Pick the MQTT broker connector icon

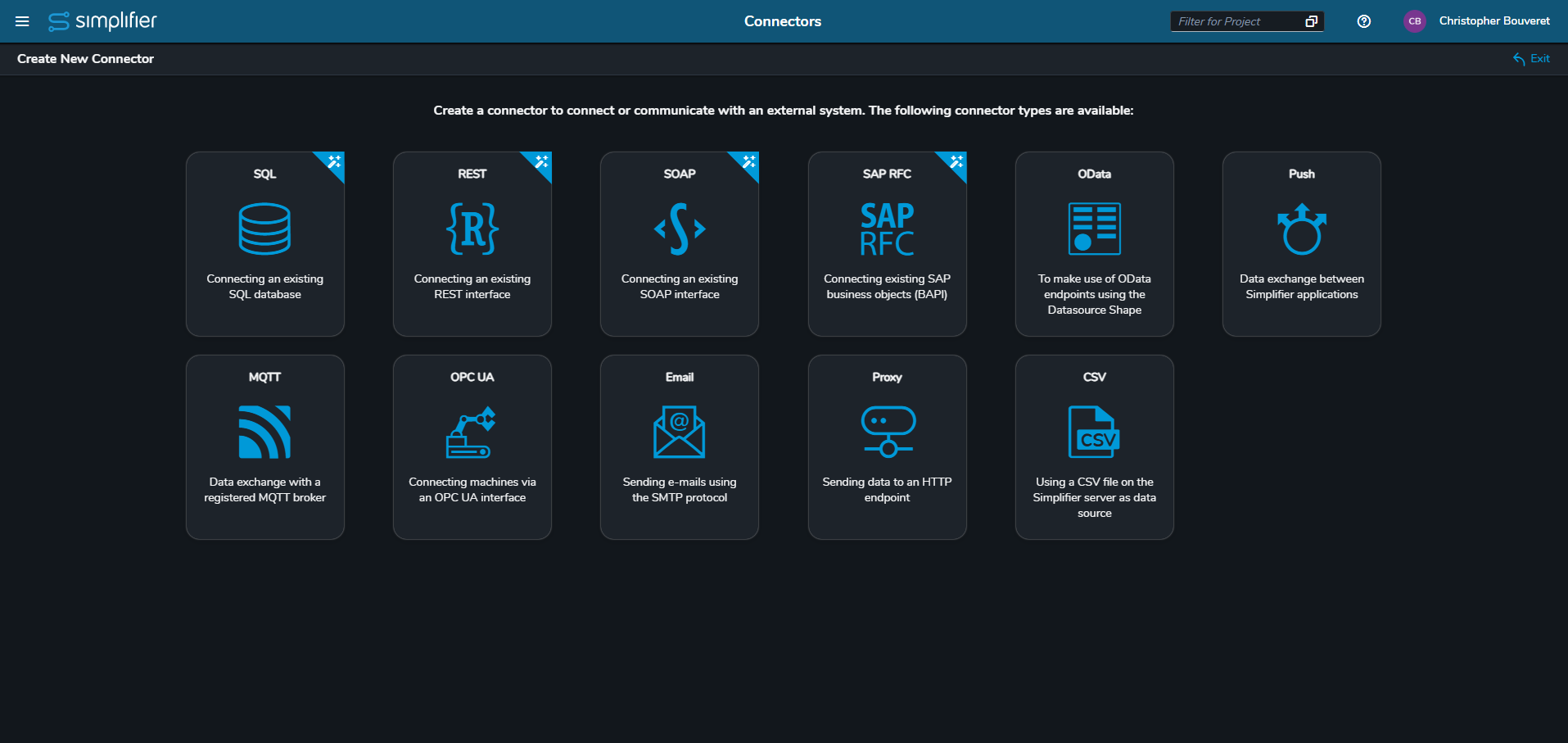[x=264, y=432]
